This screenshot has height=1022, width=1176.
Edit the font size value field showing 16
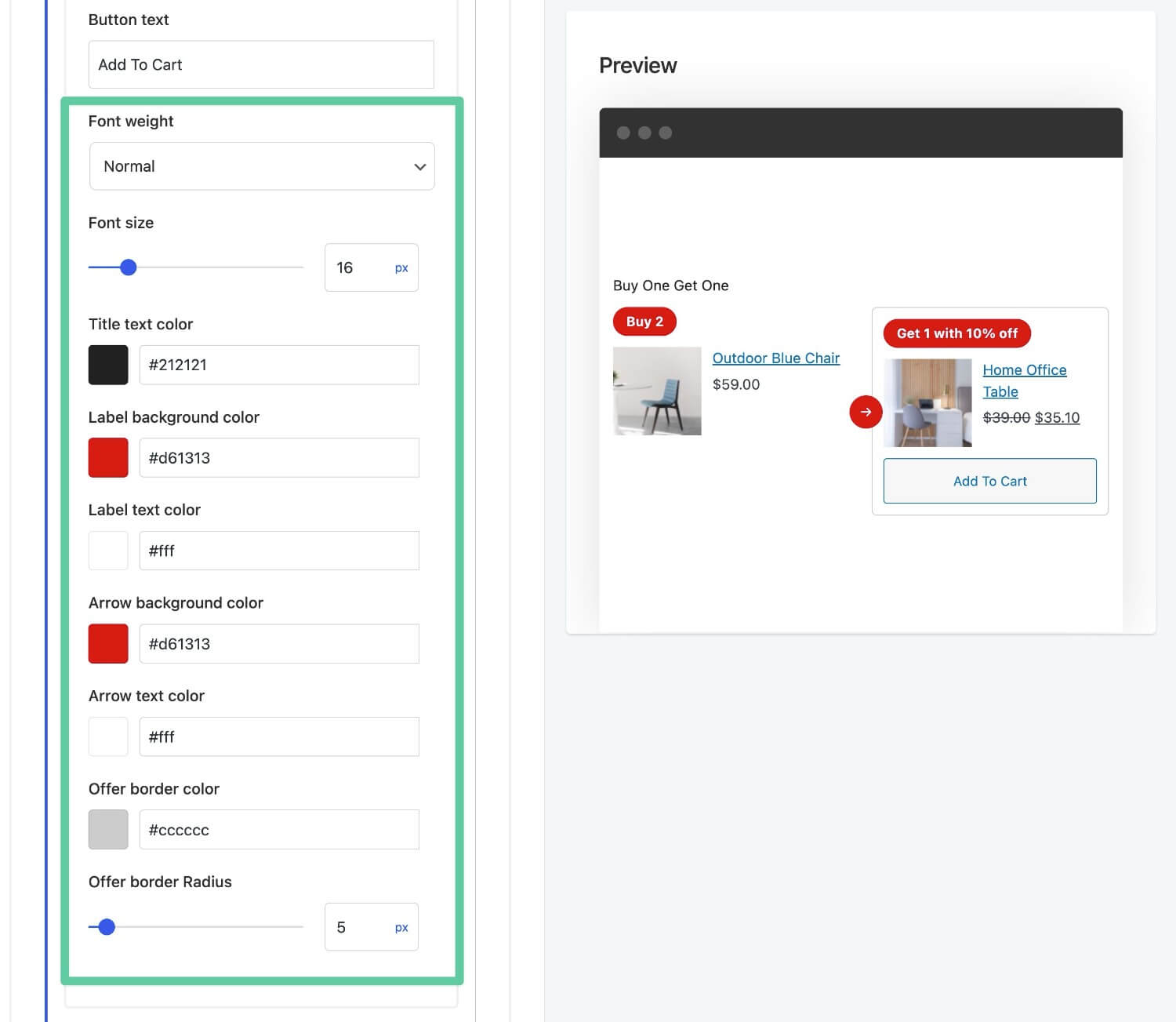coord(372,267)
